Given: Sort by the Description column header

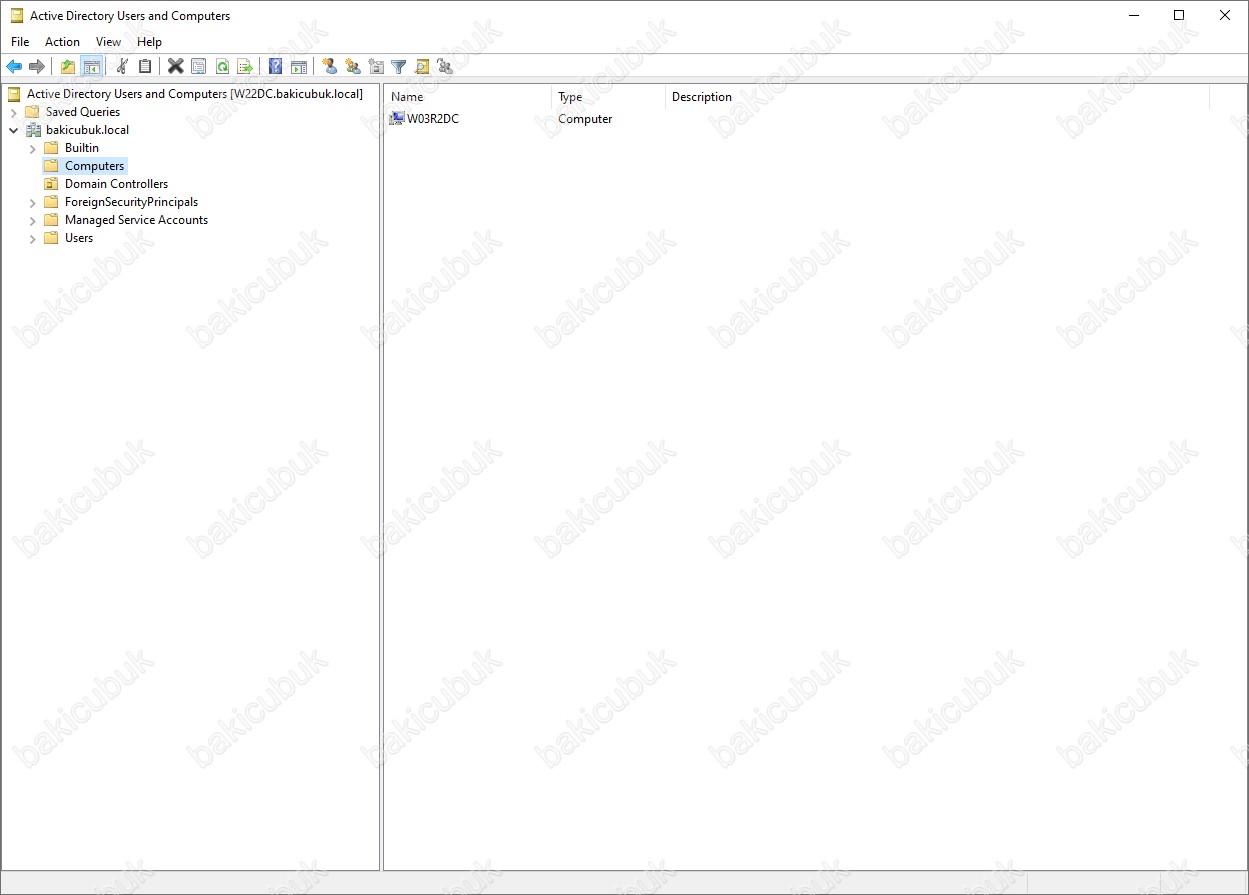Looking at the screenshot, I should tap(937, 97).
